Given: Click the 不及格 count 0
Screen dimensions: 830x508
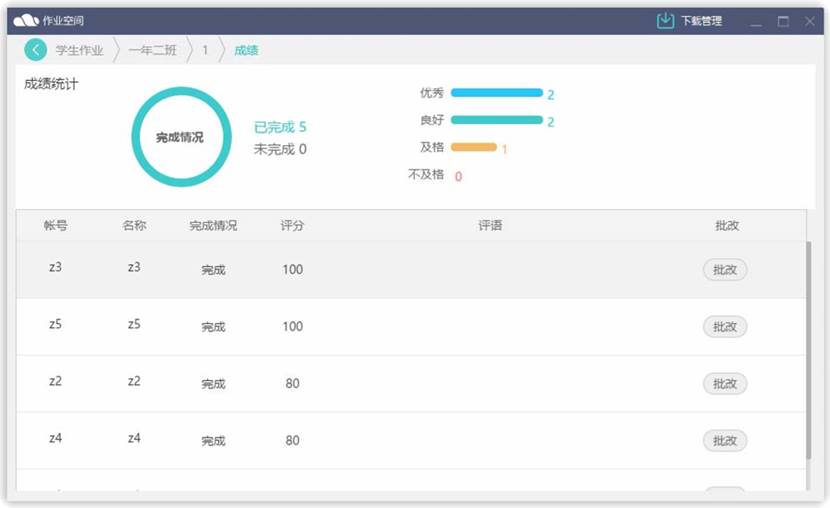Looking at the screenshot, I should tap(458, 176).
